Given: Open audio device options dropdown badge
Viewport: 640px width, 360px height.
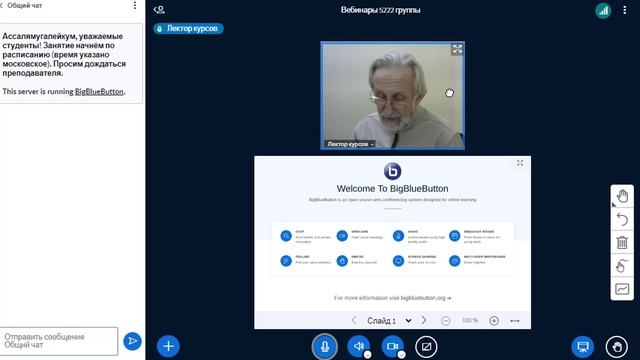Looking at the screenshot, I should (367, 355).
